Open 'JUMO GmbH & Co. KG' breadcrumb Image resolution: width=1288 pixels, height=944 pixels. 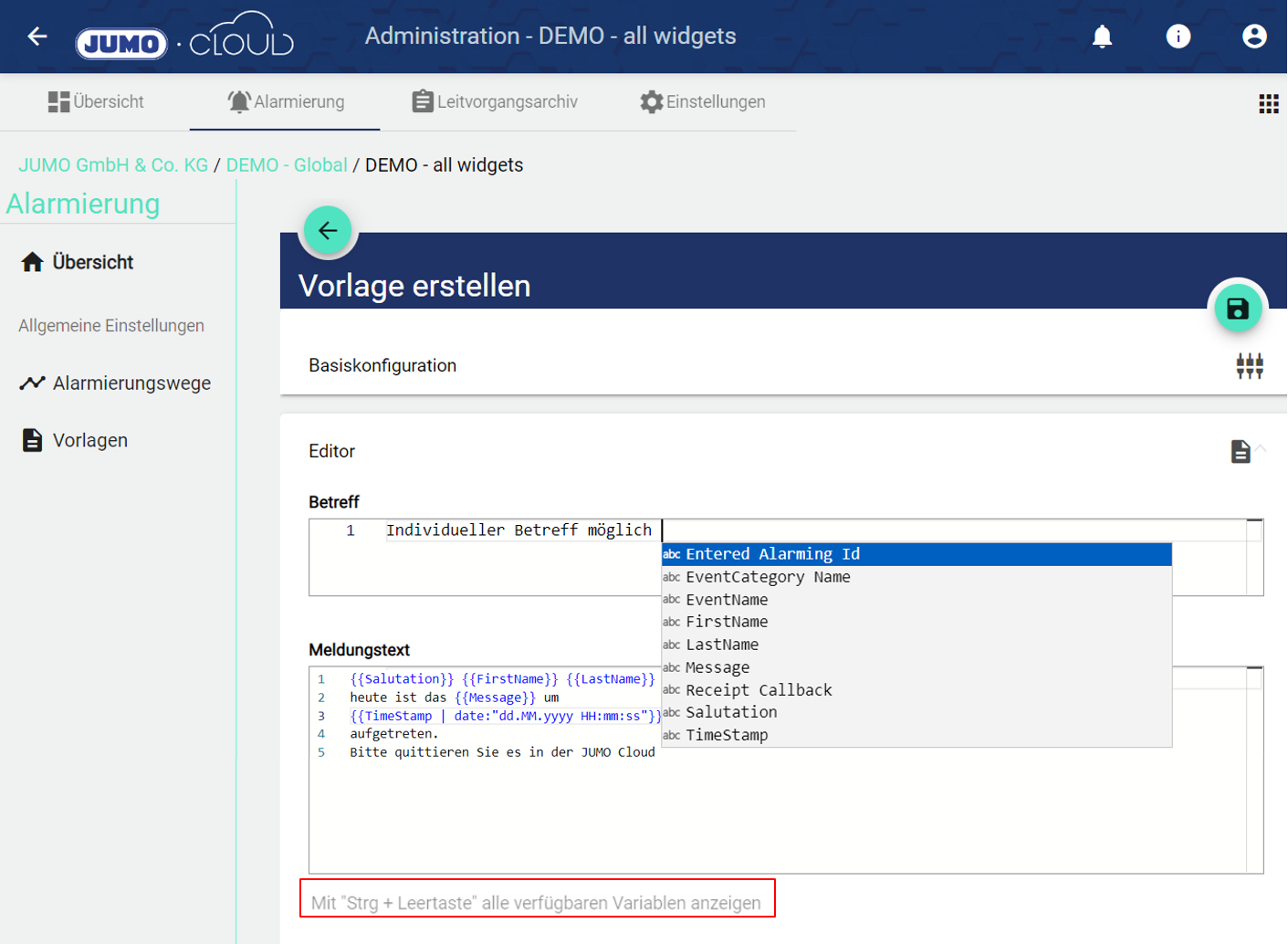pos(113,165)
